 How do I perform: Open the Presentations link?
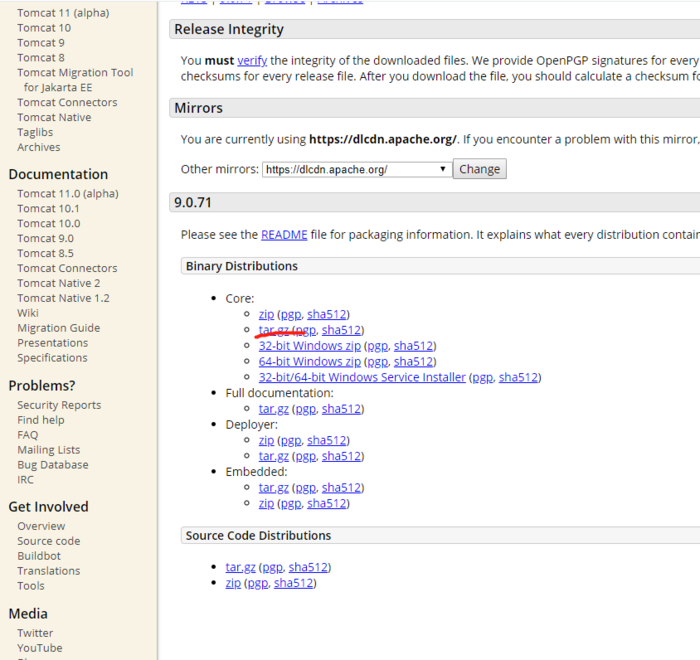tap(52, 343)
